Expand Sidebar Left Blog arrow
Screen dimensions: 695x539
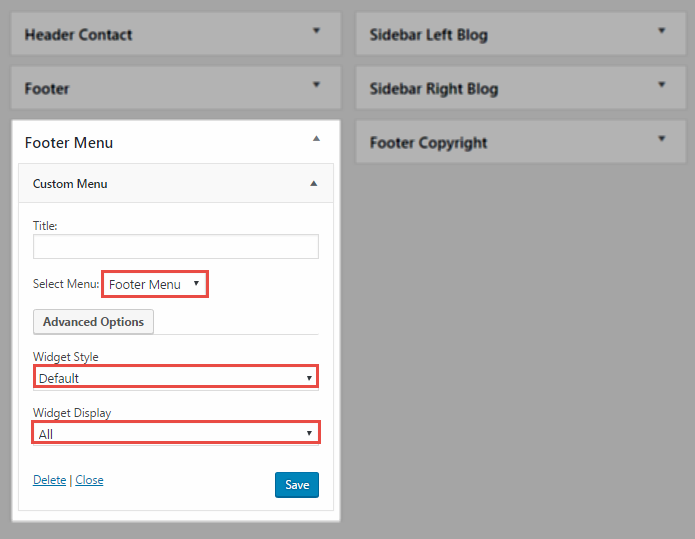pos(661,31)
